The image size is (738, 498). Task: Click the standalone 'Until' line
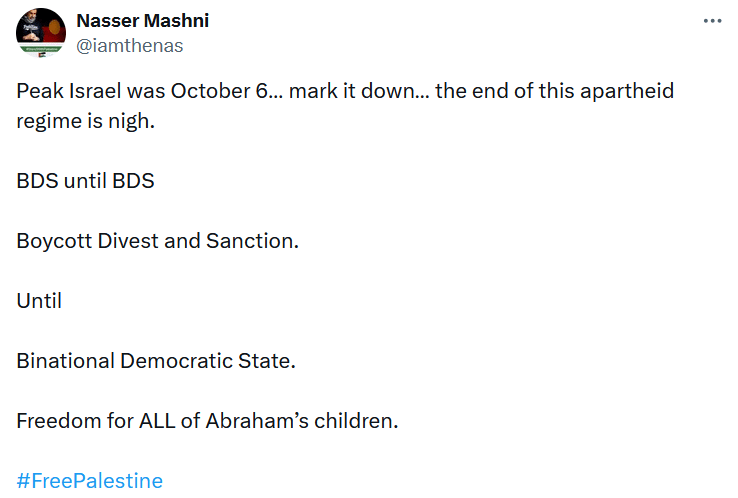coord(39,301)
